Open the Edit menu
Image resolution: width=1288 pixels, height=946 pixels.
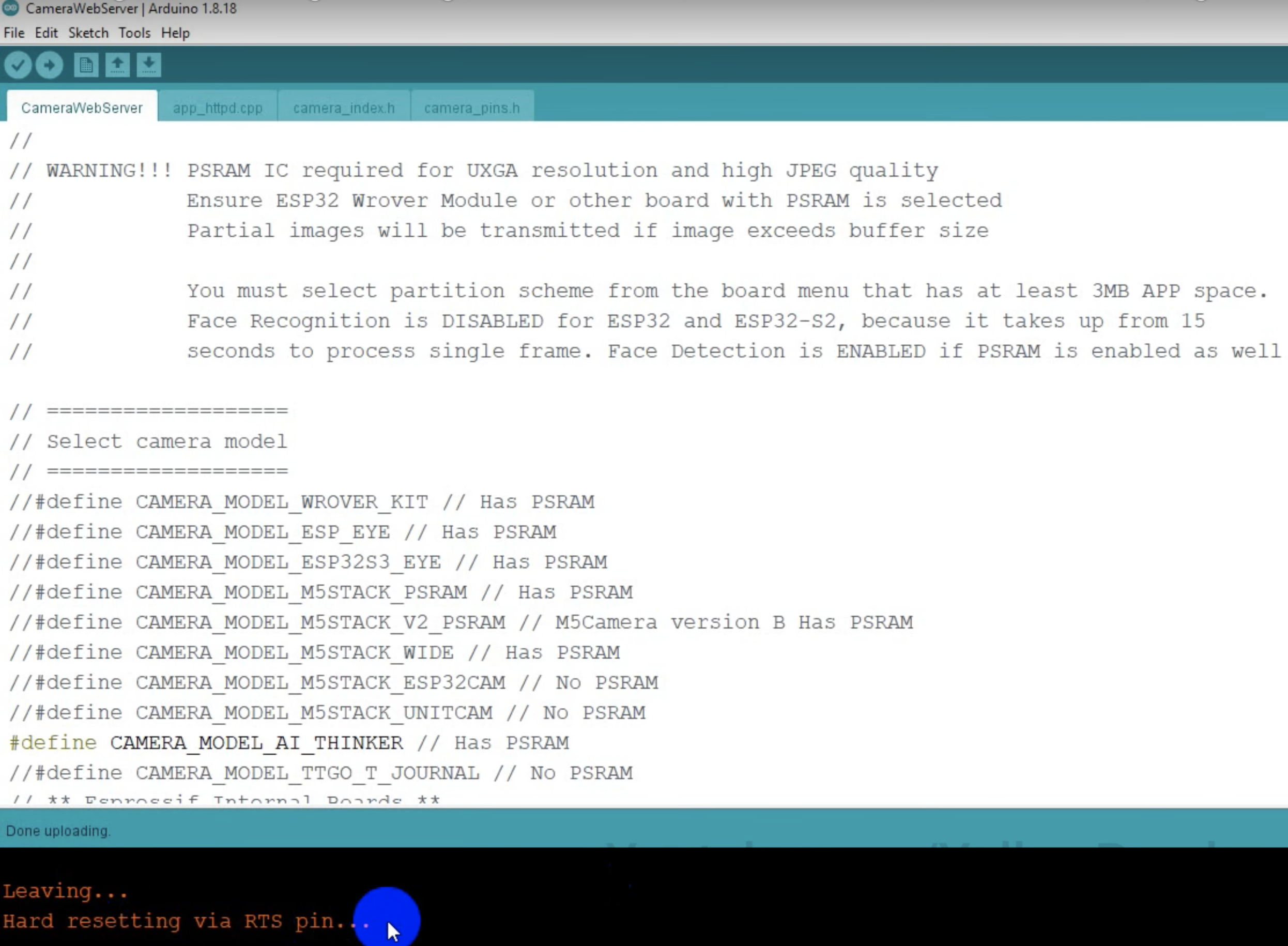(46, 33)
